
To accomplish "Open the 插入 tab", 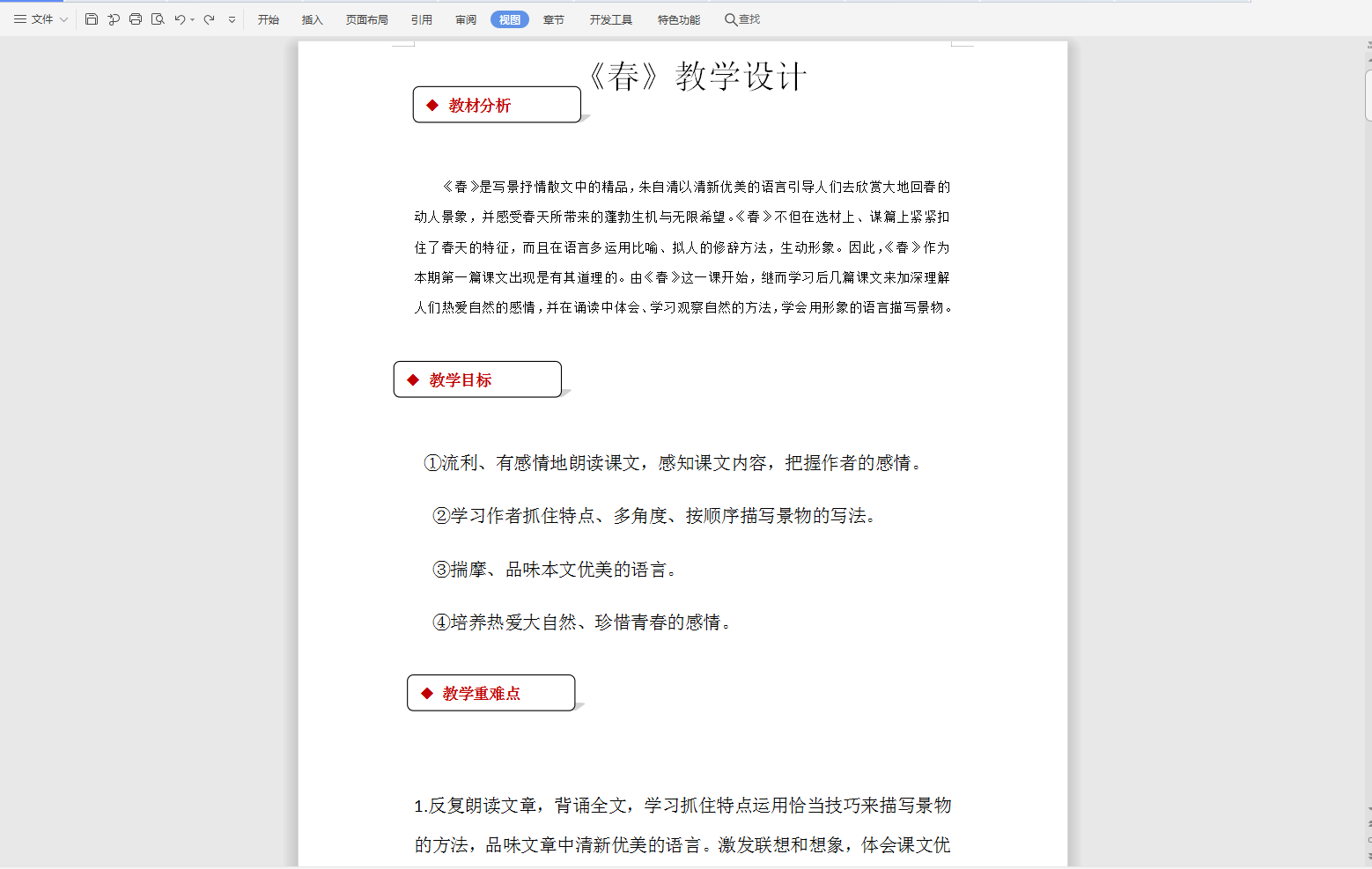I will point(313,19).
